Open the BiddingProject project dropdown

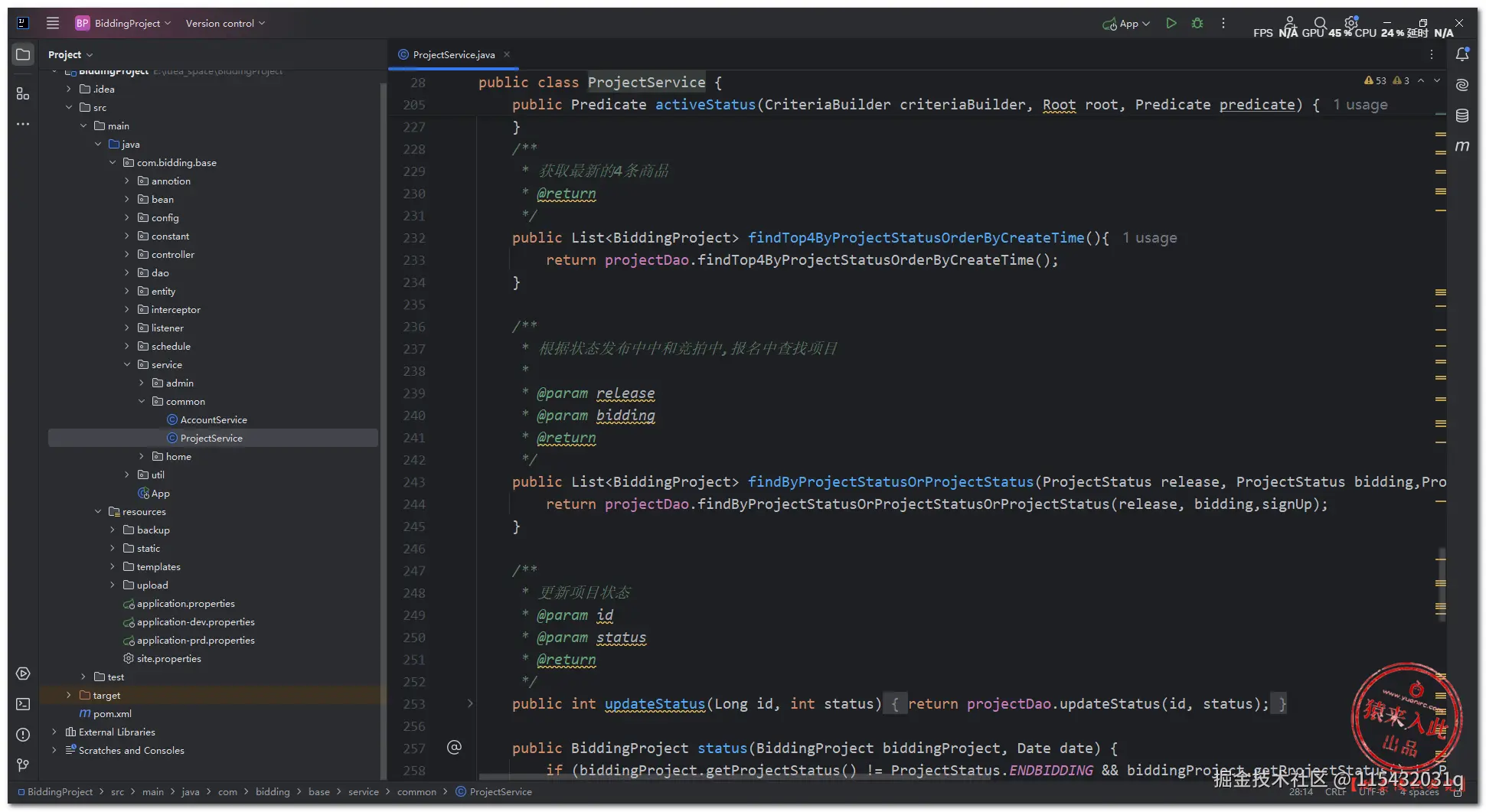click(x=122, y=23)
